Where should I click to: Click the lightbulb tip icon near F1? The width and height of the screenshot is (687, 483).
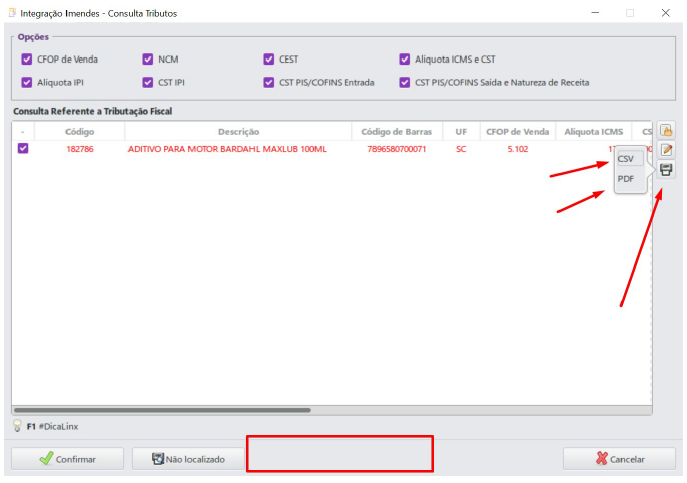(x=17, y=426)
